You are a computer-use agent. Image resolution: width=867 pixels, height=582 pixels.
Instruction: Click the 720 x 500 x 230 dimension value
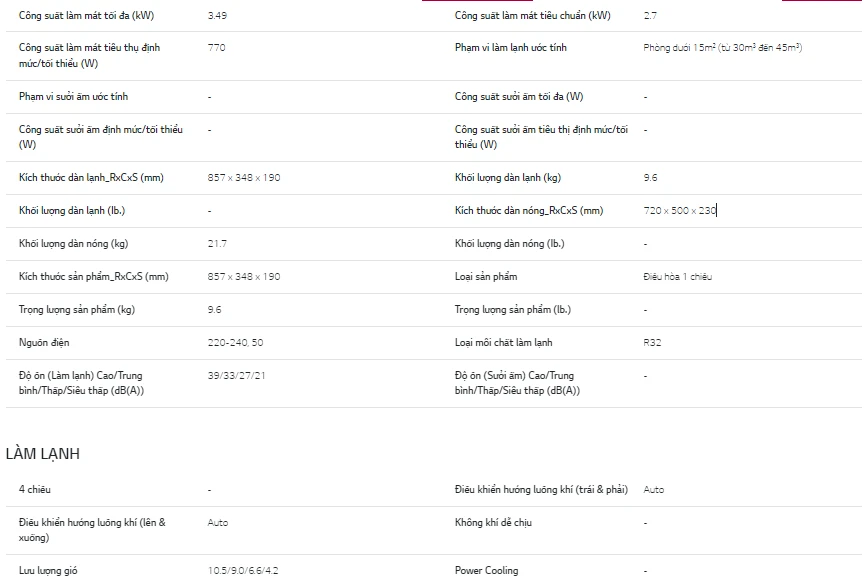[680, 211]
